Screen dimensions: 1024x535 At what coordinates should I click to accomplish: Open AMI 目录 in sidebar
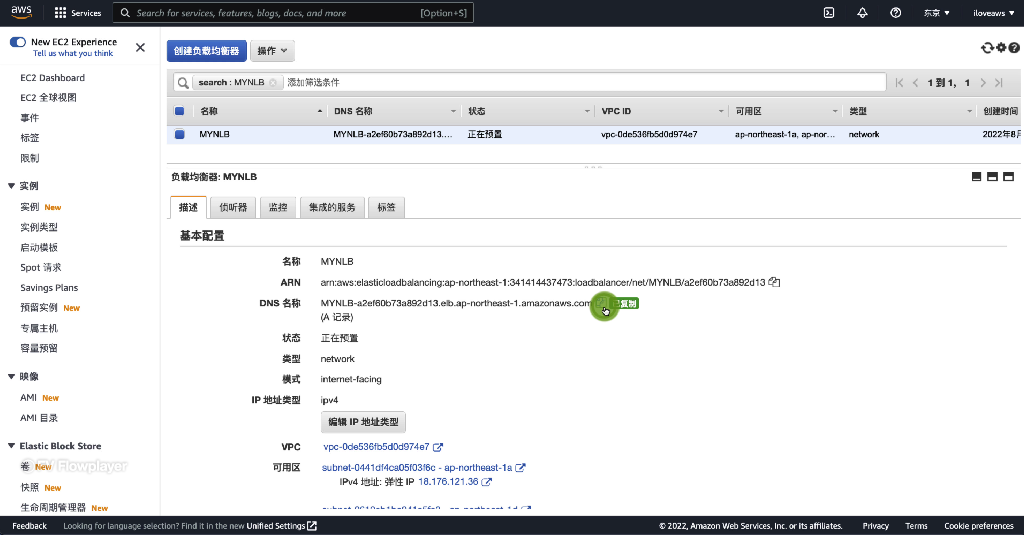click(x=39, y=418)
